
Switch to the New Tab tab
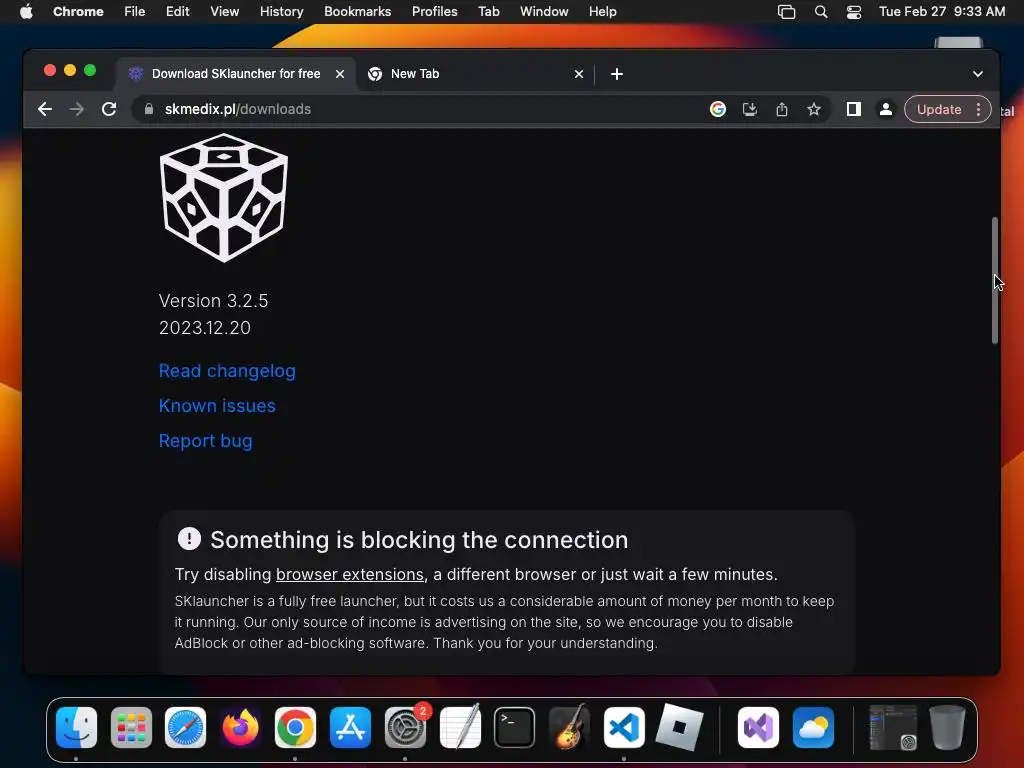click(x=475, y=74)
